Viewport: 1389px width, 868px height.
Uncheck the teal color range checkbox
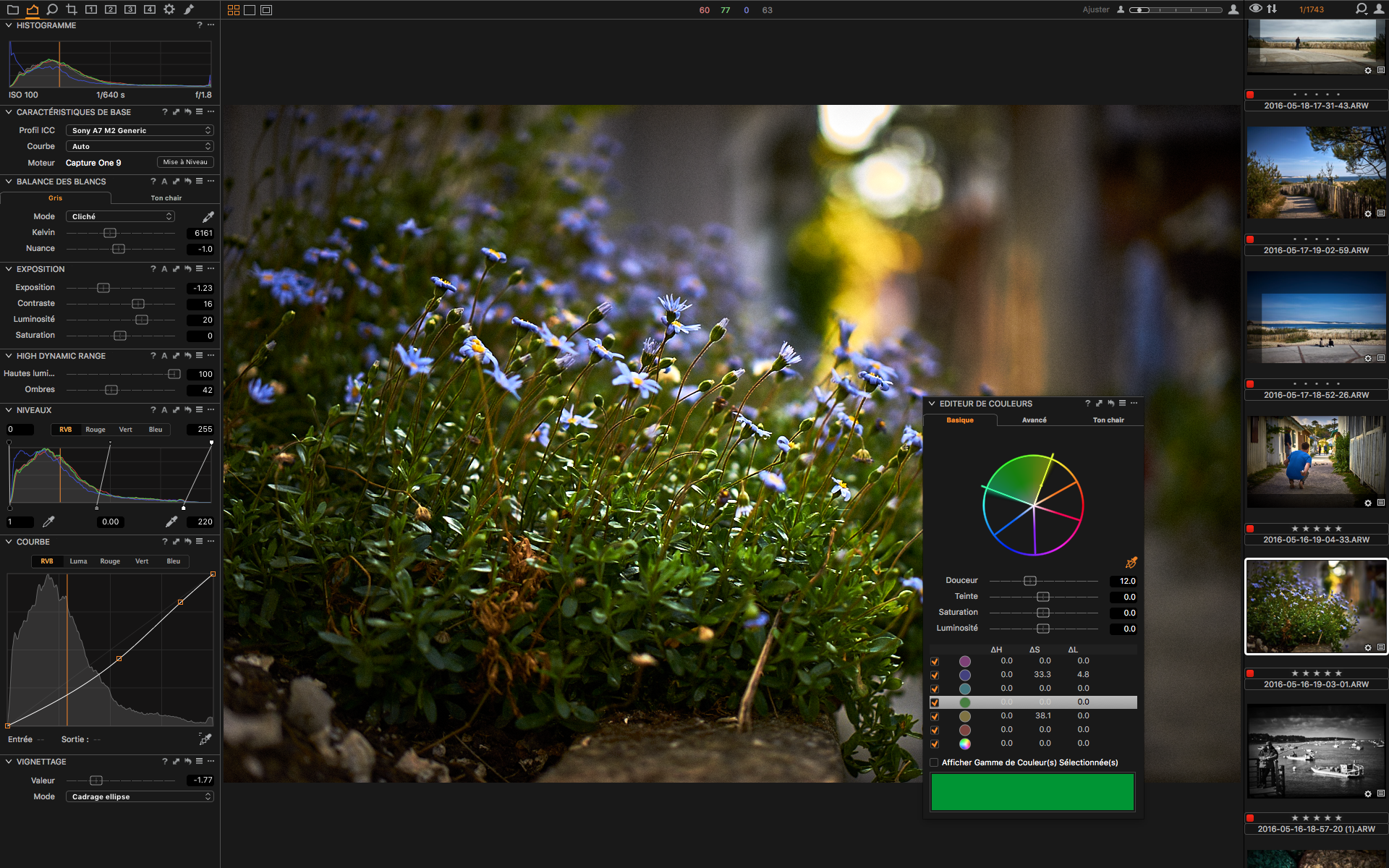(935, 689)
